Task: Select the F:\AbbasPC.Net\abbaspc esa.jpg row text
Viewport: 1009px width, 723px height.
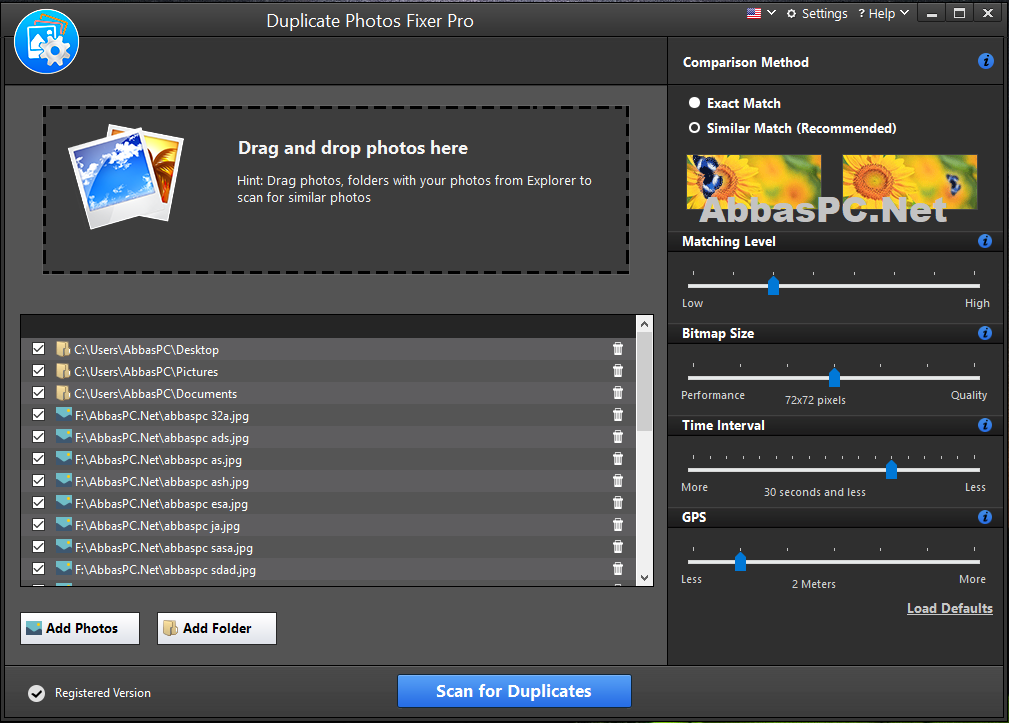Action: [162, 504]
